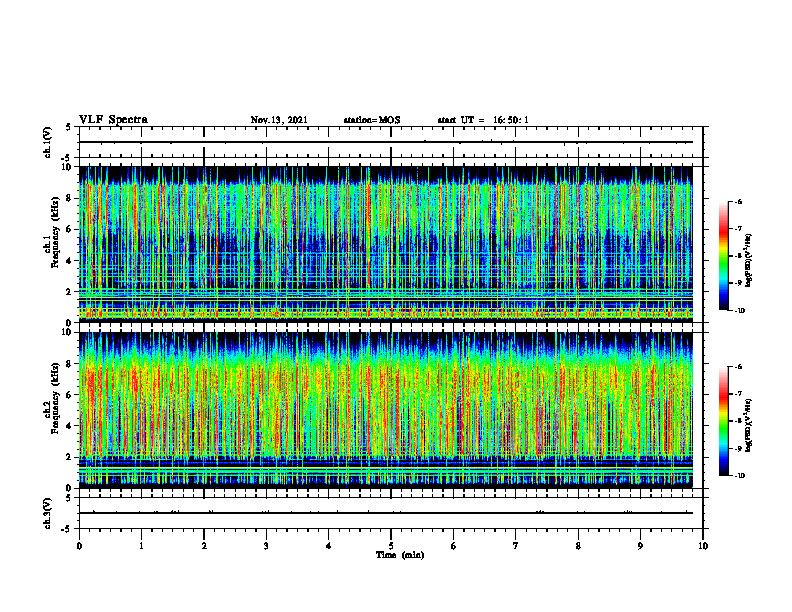The height and width of the screenshot is (612, 792).
Task: Click the time axis tick label "0"
Action: tap(79, 546)
